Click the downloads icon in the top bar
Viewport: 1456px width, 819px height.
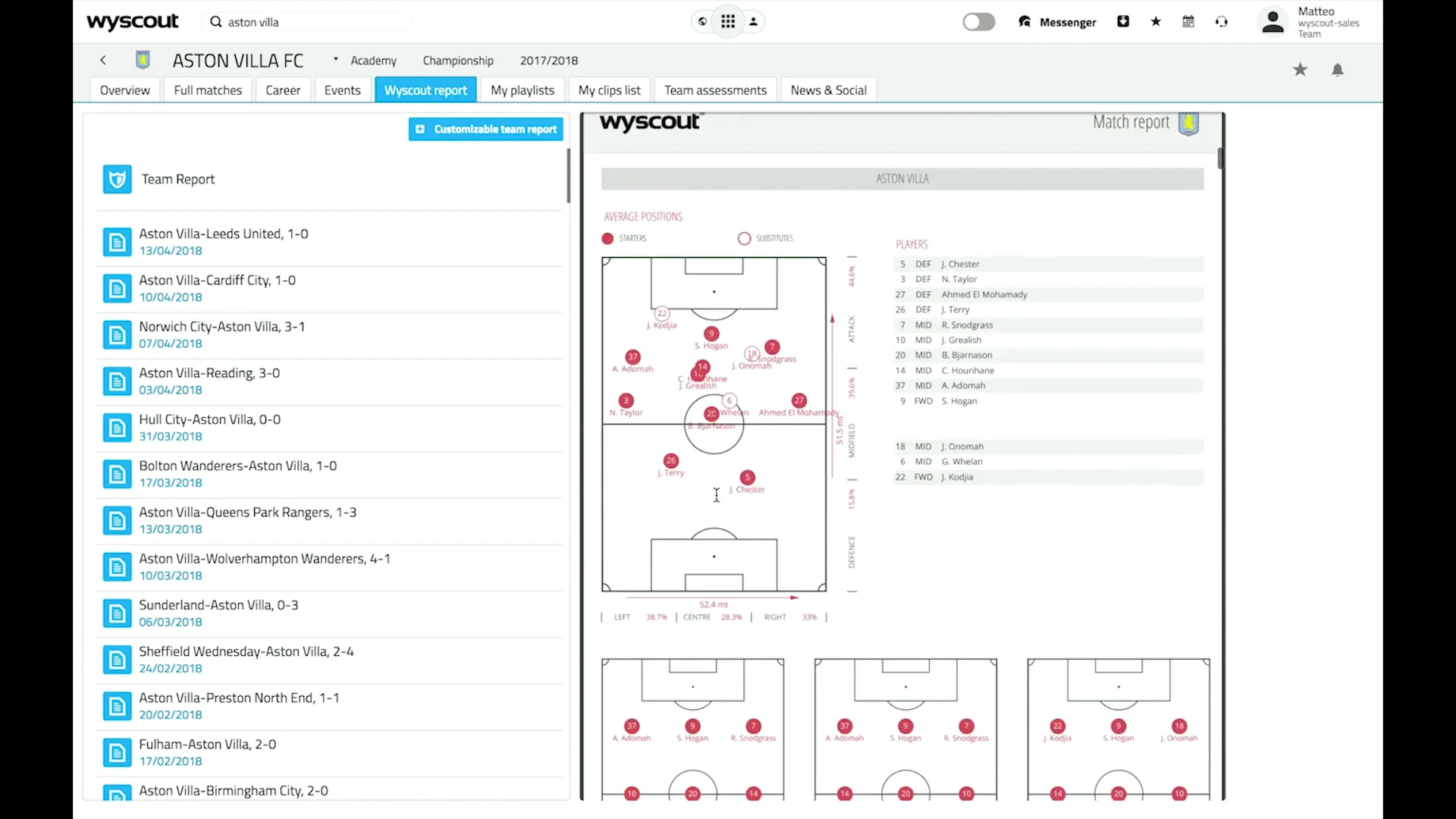(1123, 20)
